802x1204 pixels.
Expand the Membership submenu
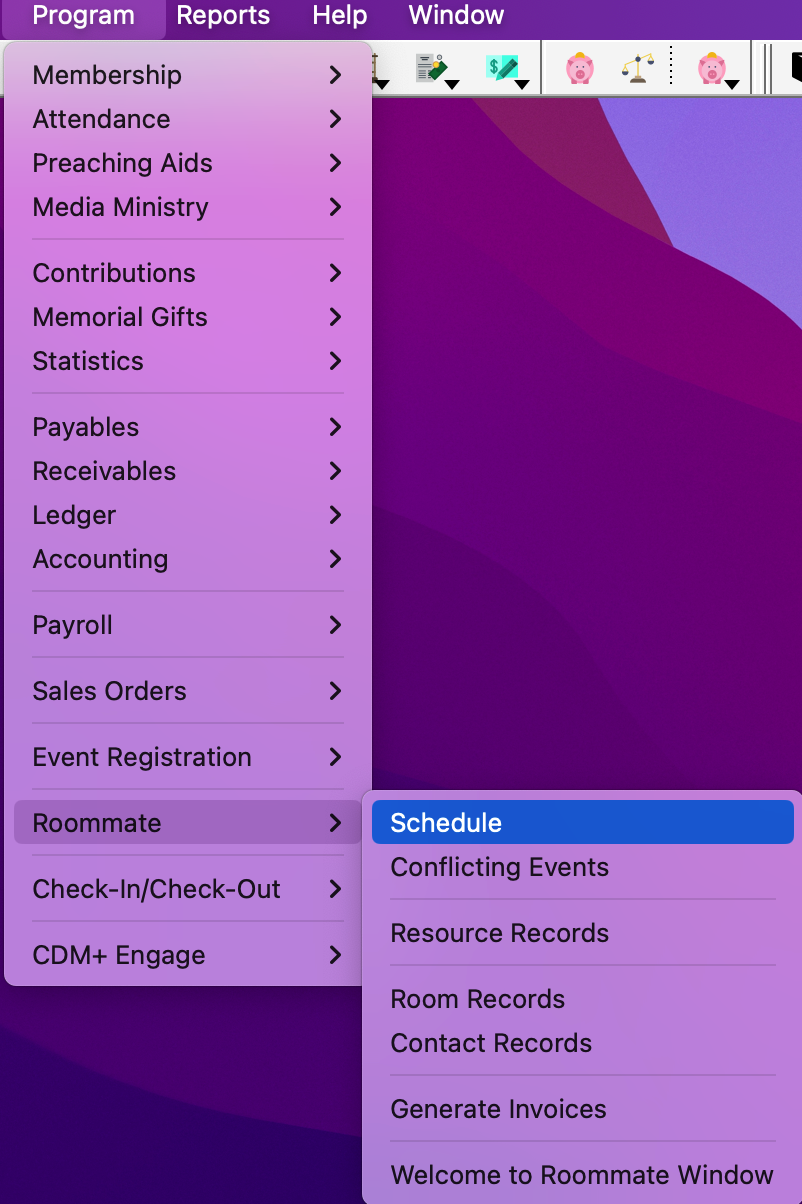point(187,75)
